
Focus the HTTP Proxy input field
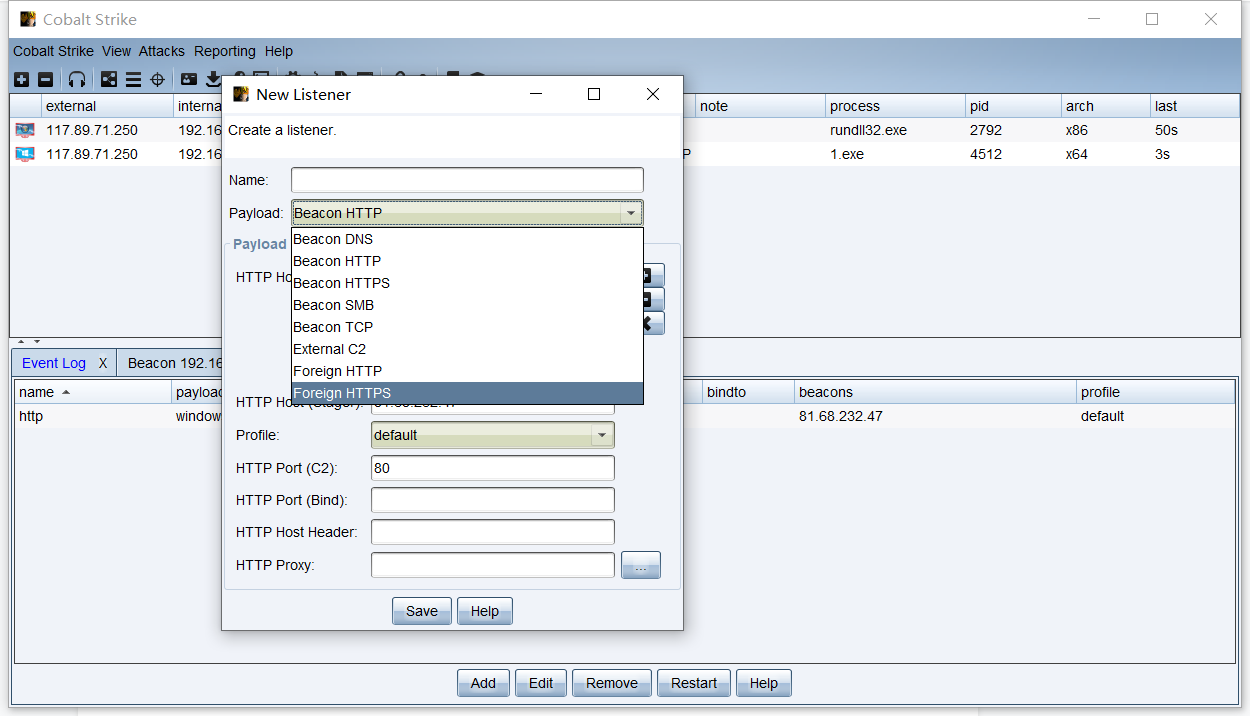(x=493, y=565)
